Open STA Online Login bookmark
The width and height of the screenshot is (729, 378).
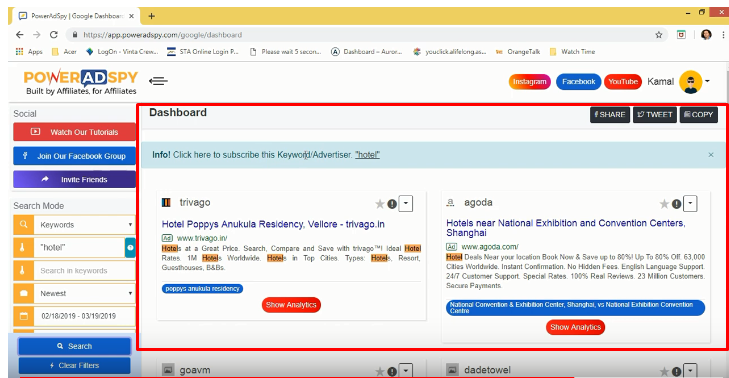(203, 52)
